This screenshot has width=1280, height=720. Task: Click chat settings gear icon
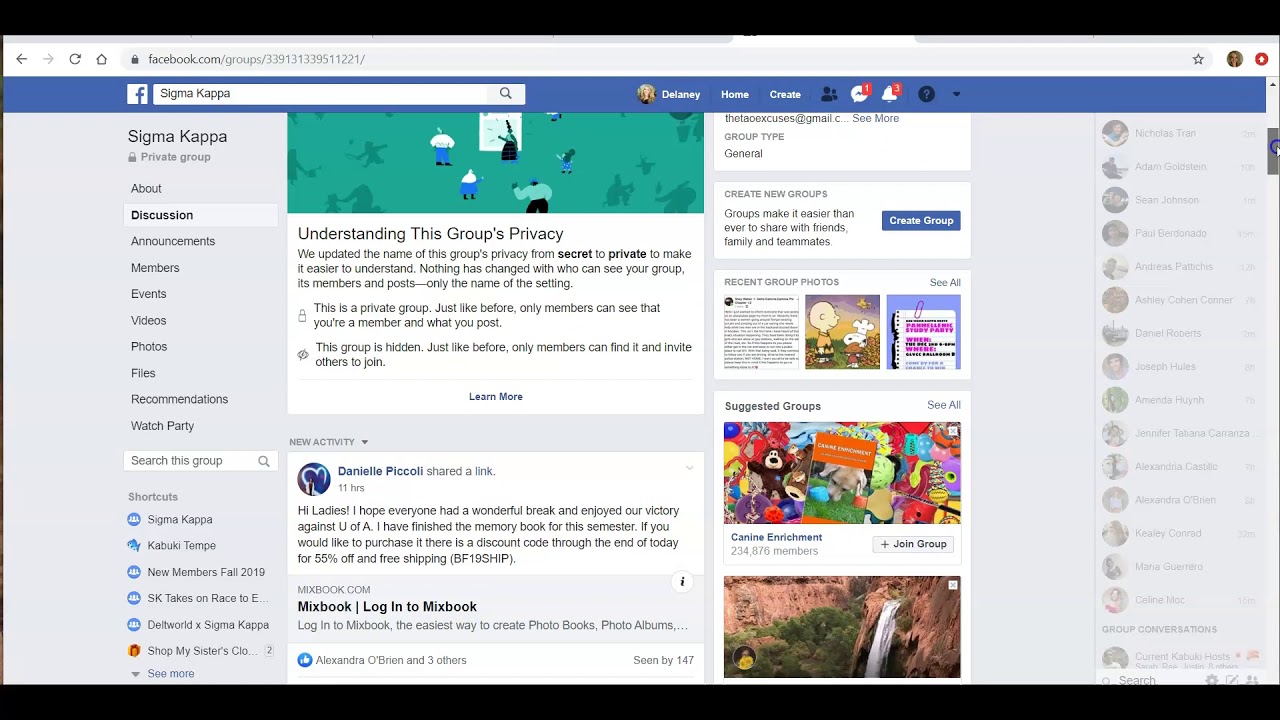(x=1212, y=680)
